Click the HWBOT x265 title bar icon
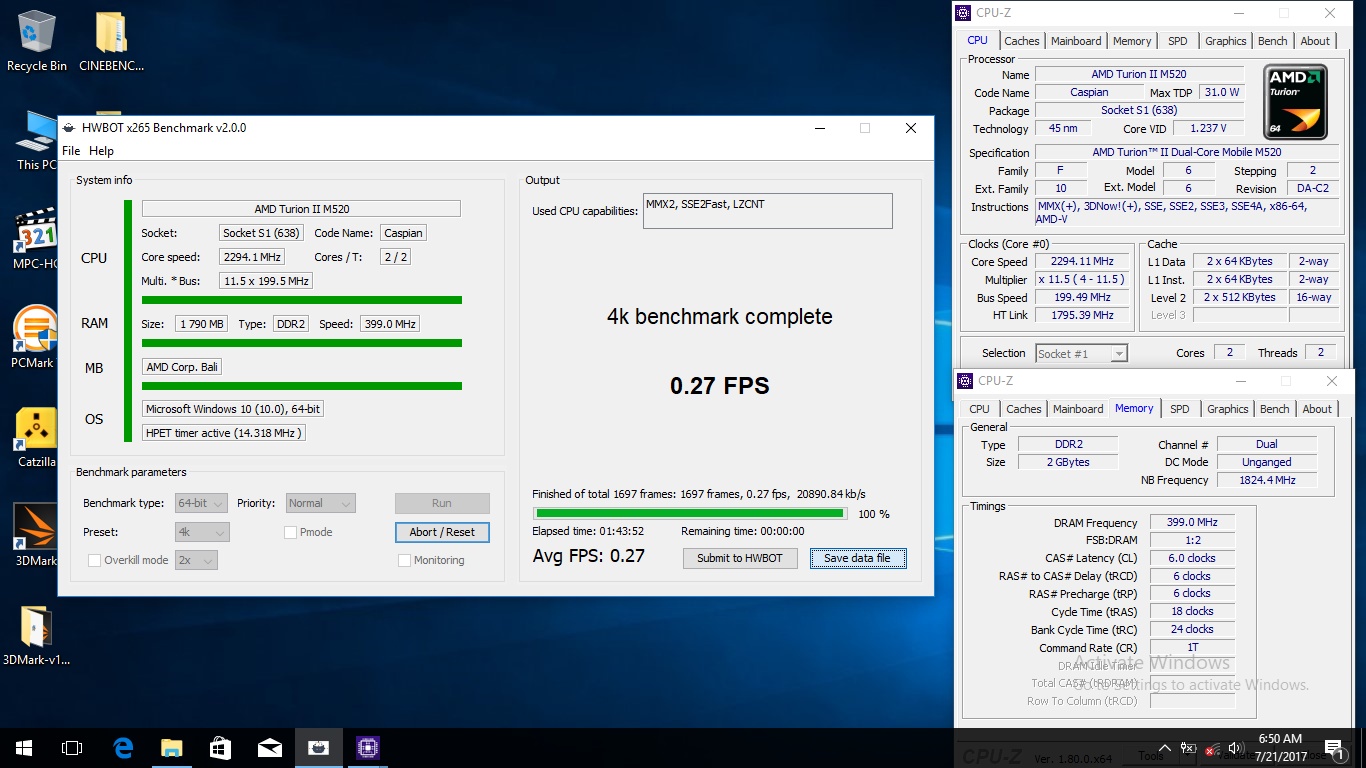The width and height of the screenshot is (1366, 768). tap(68, 128)
